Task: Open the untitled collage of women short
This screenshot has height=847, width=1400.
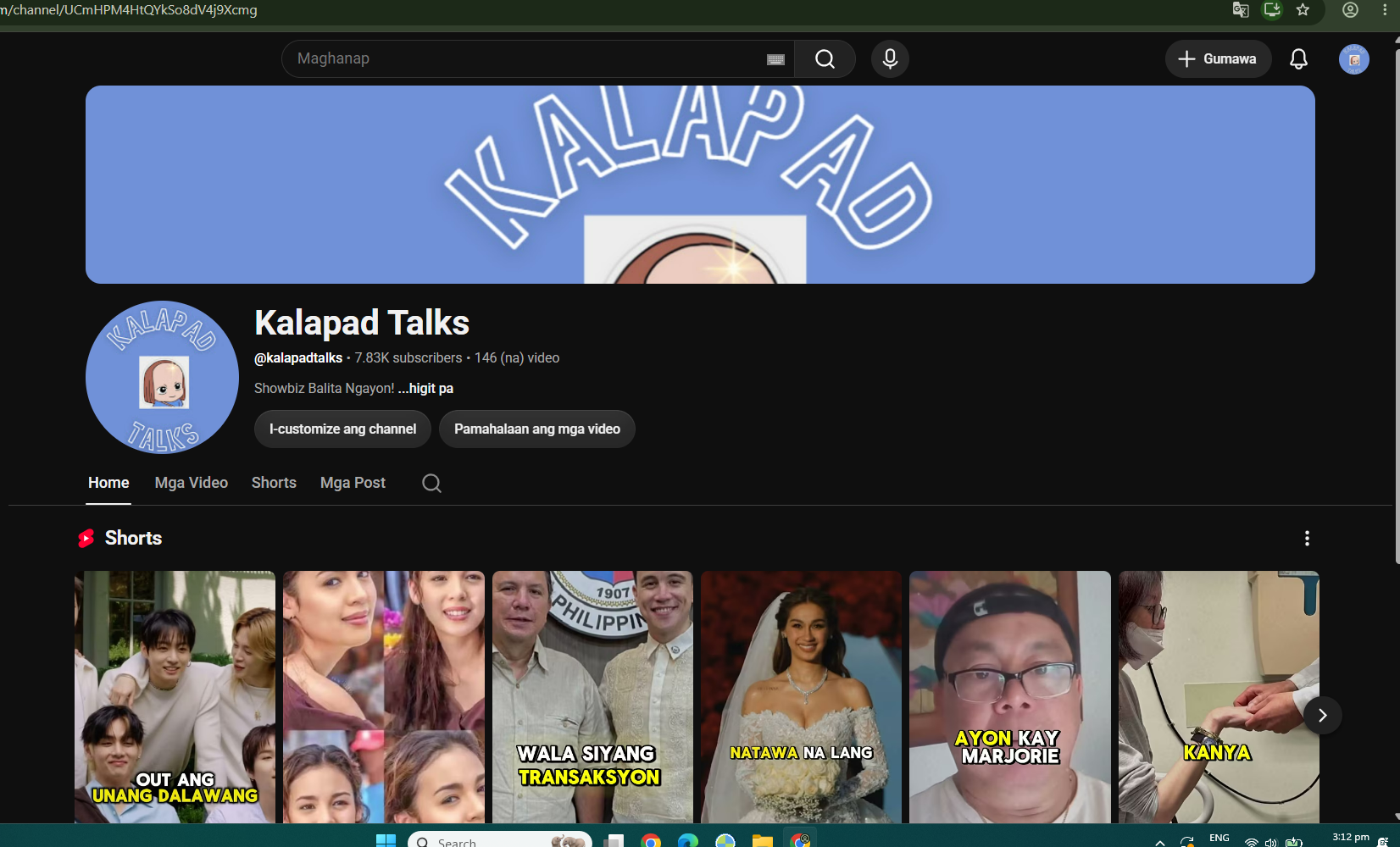Action: (x=384, y=697)
